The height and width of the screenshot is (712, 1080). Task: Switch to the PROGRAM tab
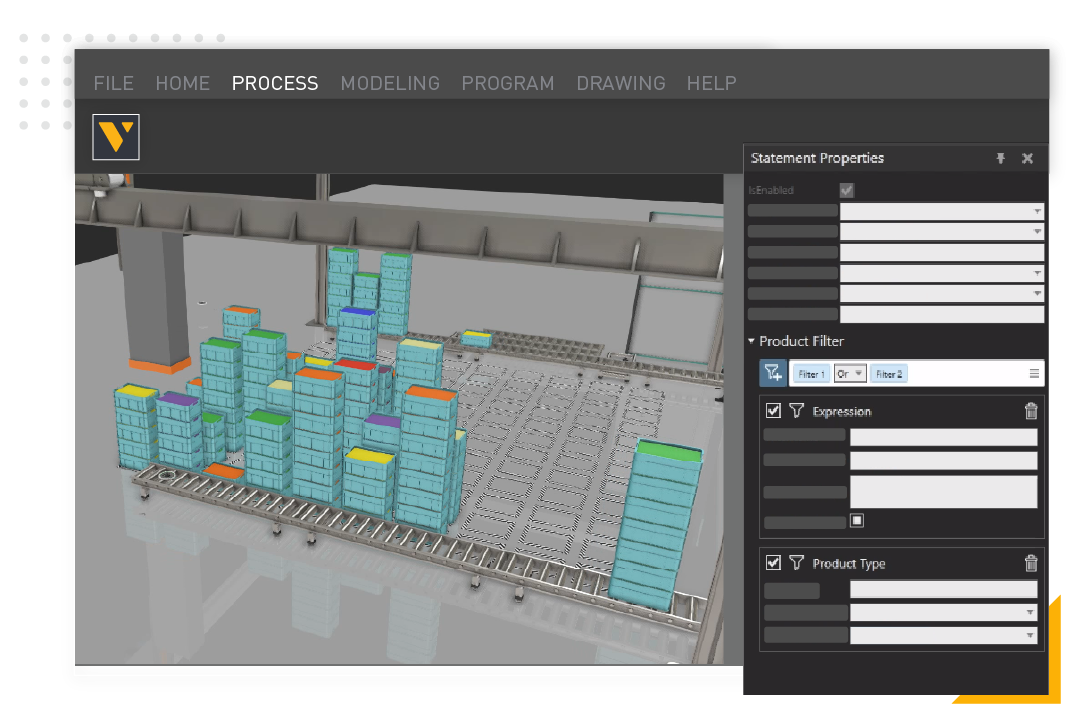point(507,84)
